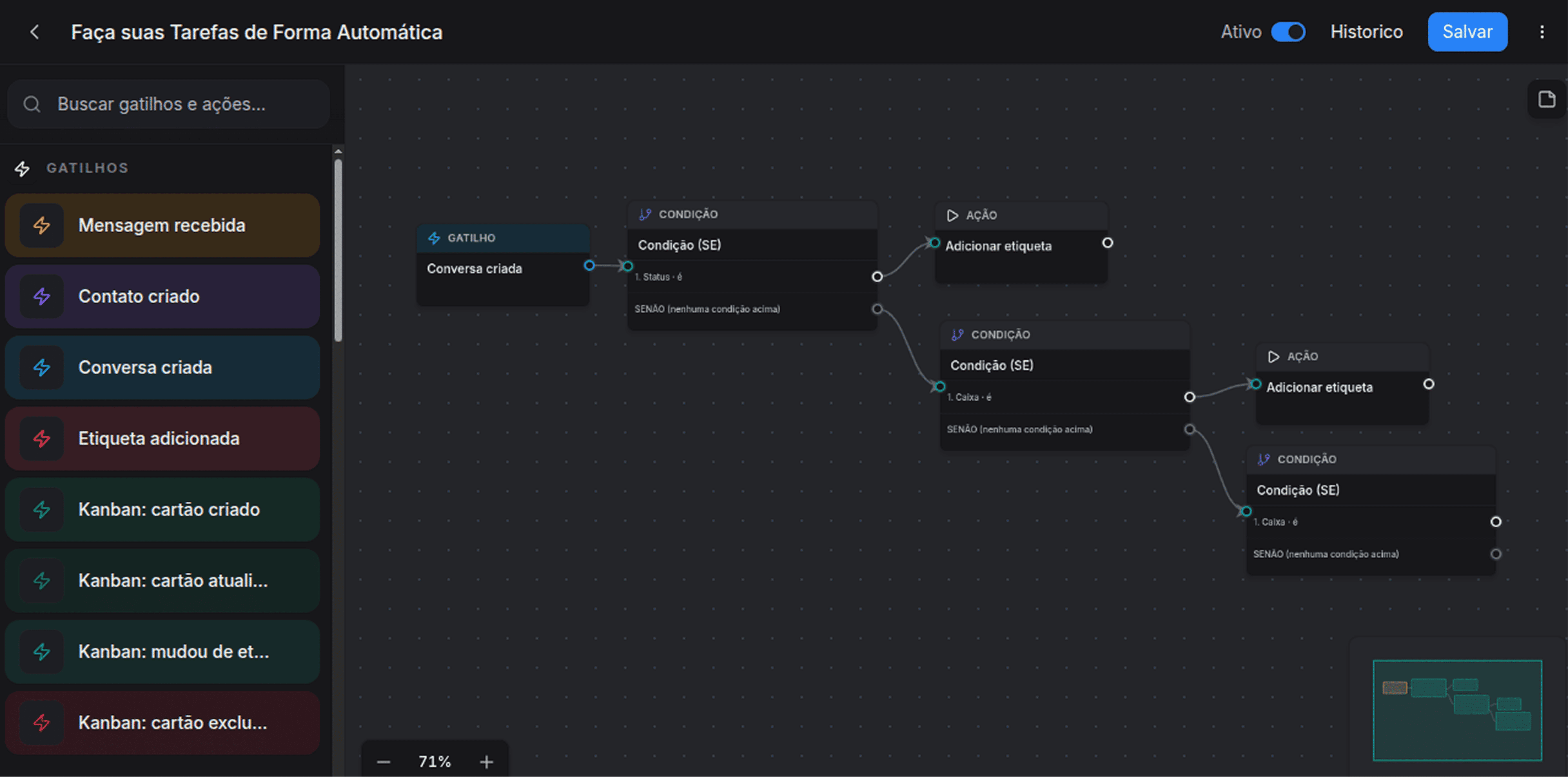Click the Contato criado lightning icon
This screenshot has height=777, width=1568.
(x=41, y=296)
